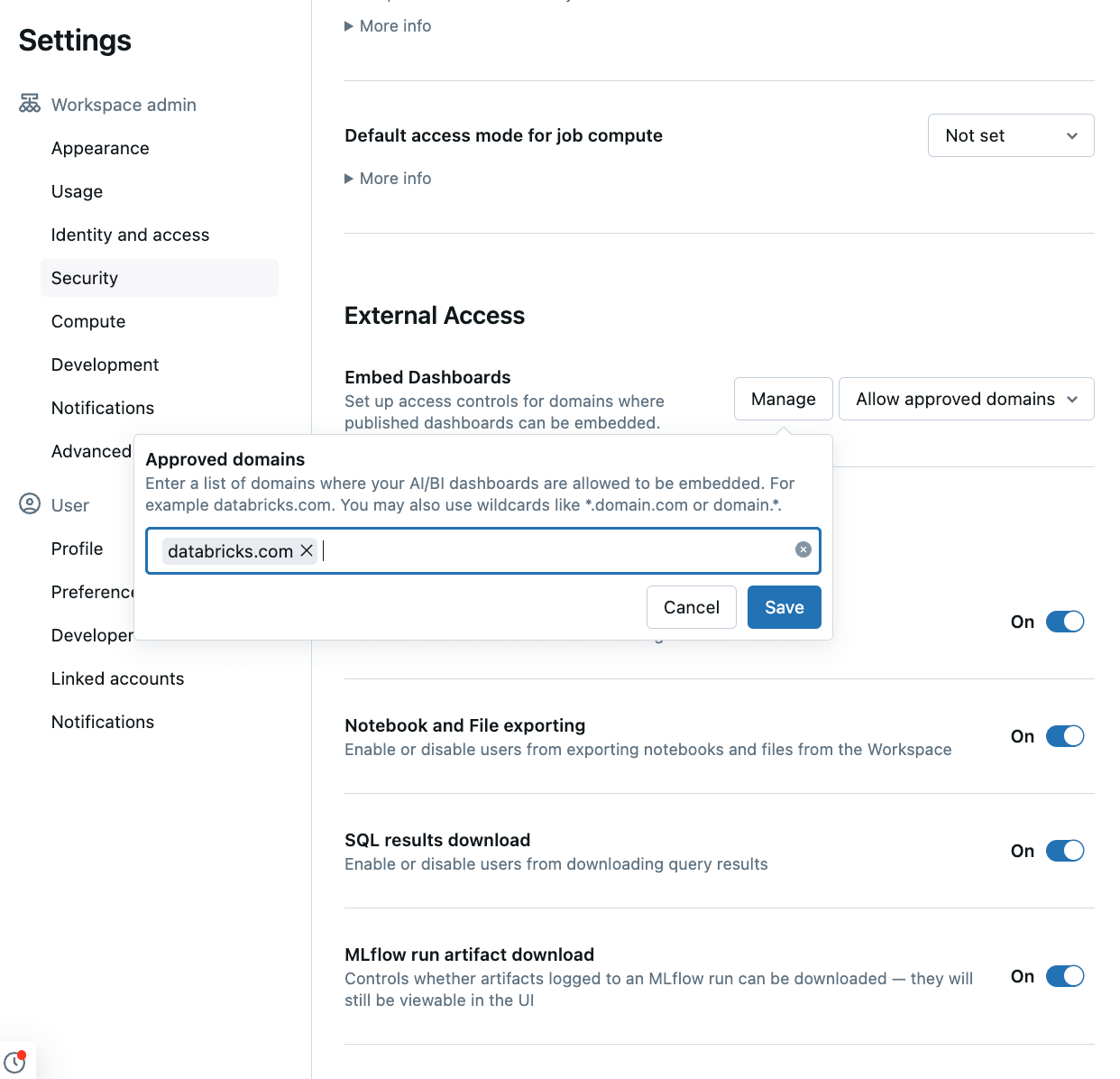This screenshot has height=1079, width=1120.
Task: Click the Workspace admin icon
Action: (30, 104)
